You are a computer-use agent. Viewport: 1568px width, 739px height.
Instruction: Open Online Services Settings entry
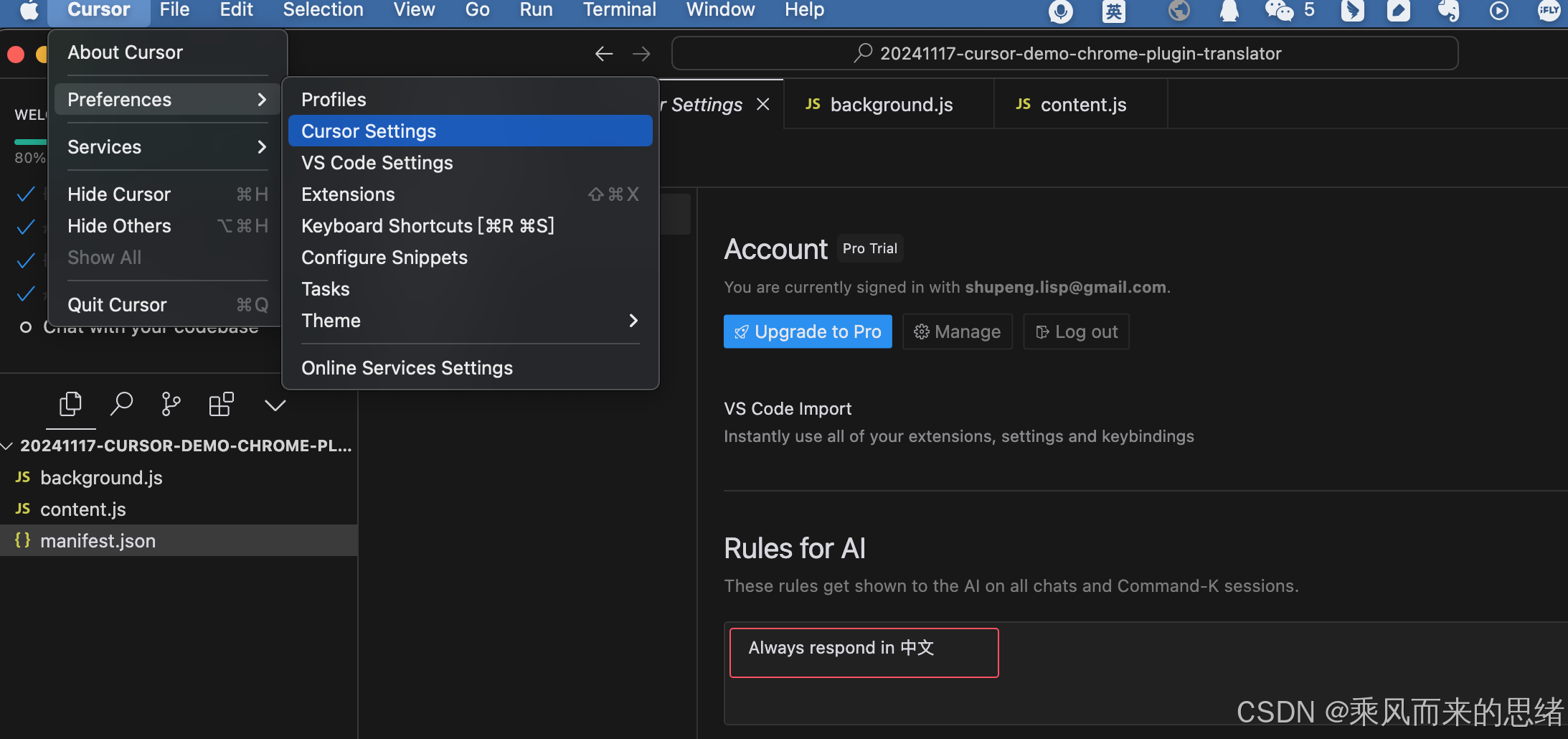pos(470,368)
